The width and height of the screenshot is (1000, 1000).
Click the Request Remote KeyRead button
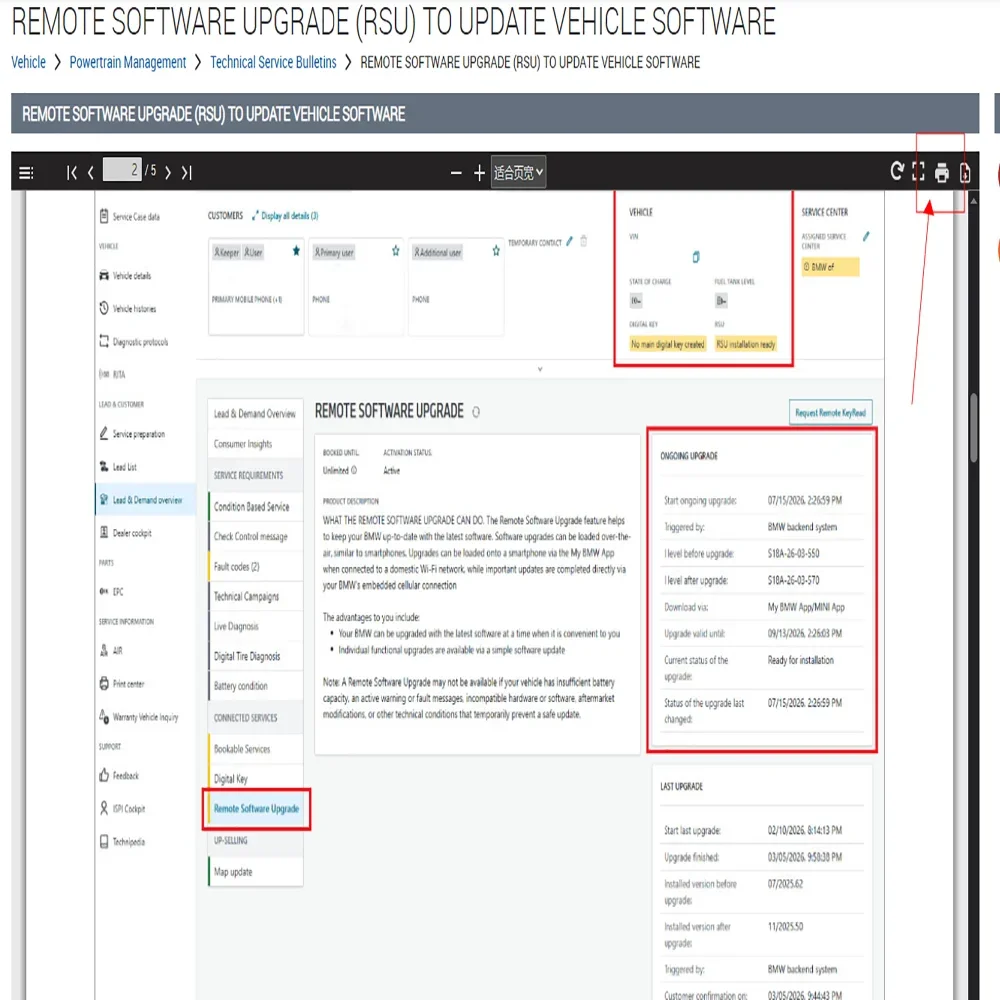click(x=830, y=413)
